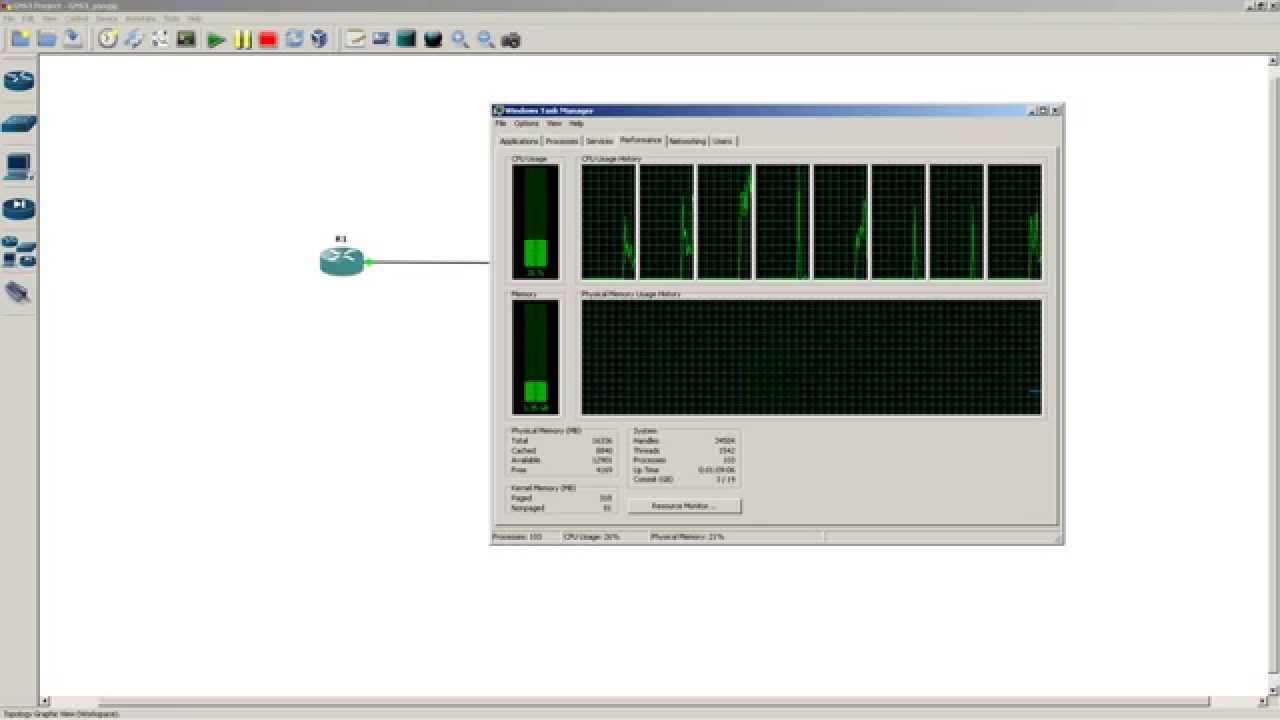
Task: Open GNS3 Device menu
Action: pos(107,18)
